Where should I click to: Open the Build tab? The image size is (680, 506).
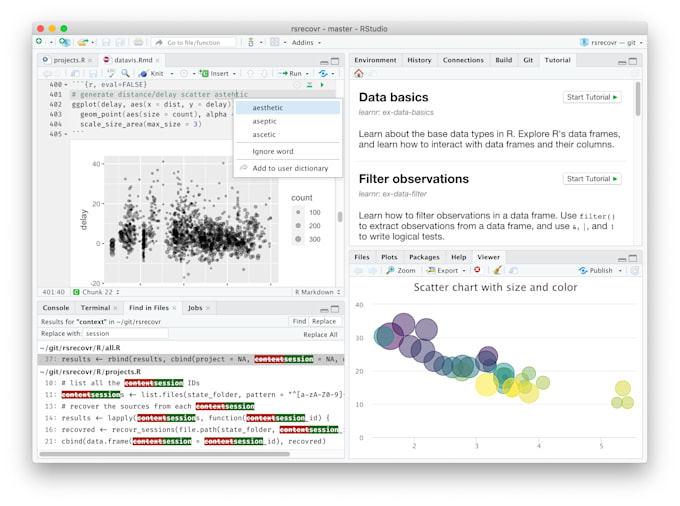pyautogui.click(x=503, y=60)
